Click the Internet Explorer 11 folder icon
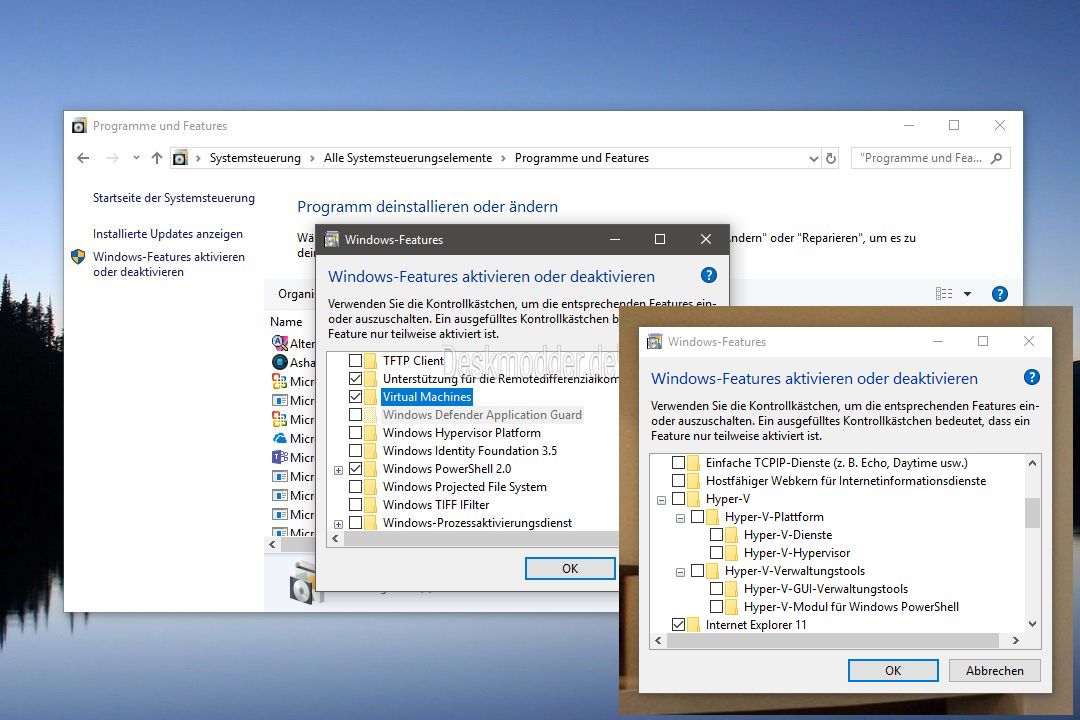 click(694, 625)
